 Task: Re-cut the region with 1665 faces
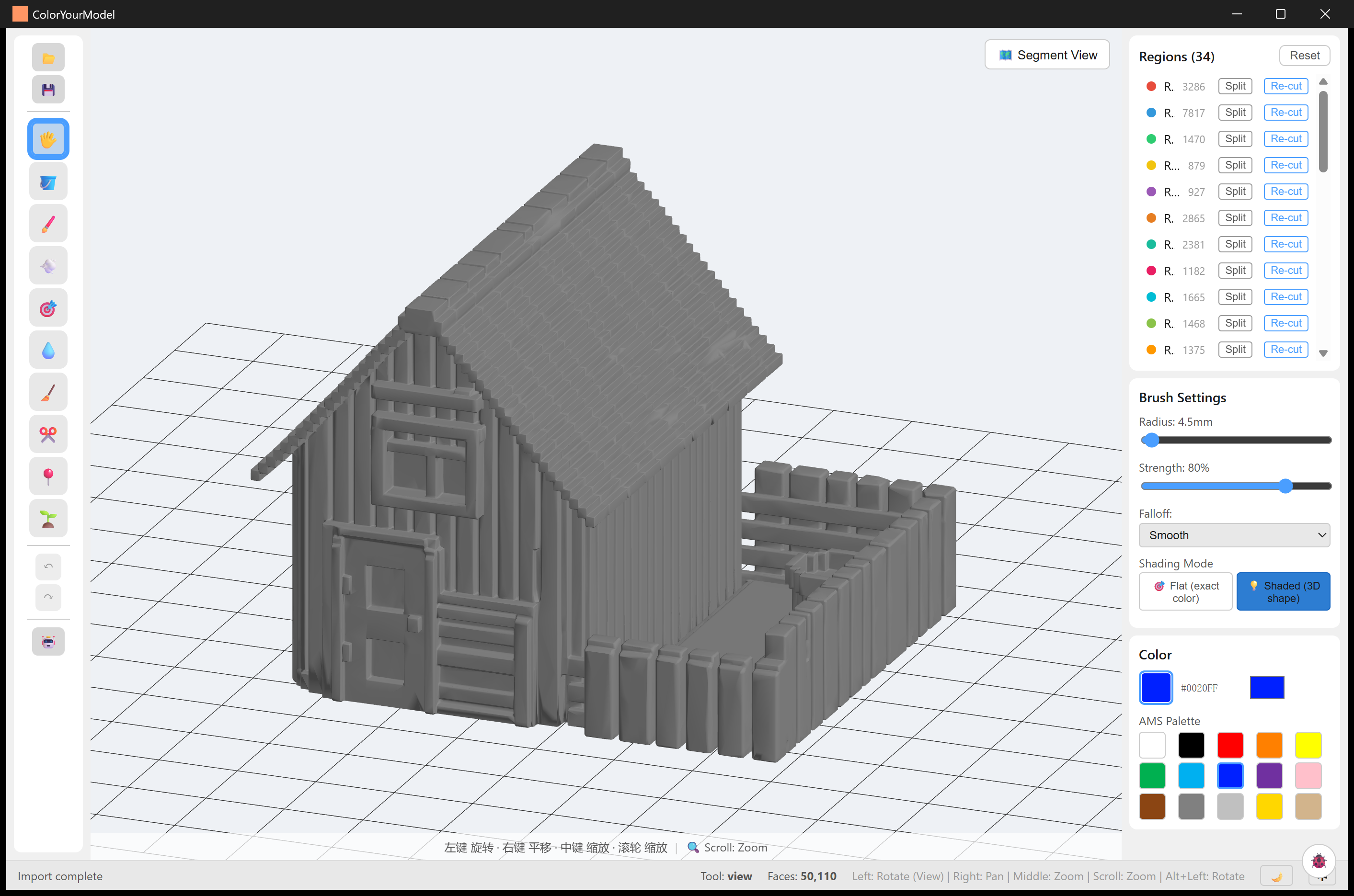[1286, 296]
